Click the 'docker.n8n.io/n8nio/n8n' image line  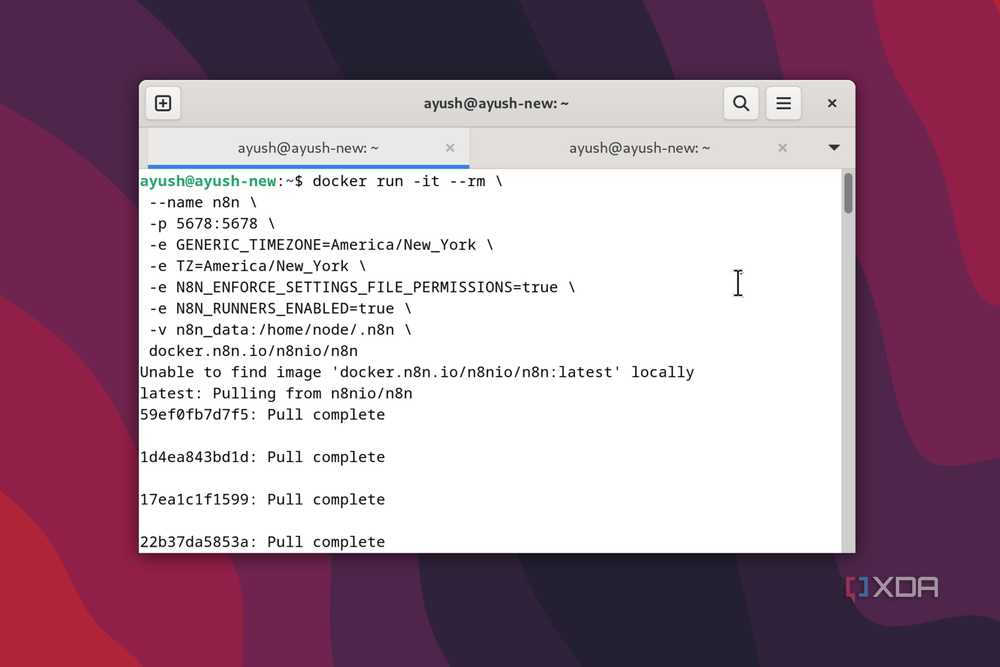pos(253,351)
